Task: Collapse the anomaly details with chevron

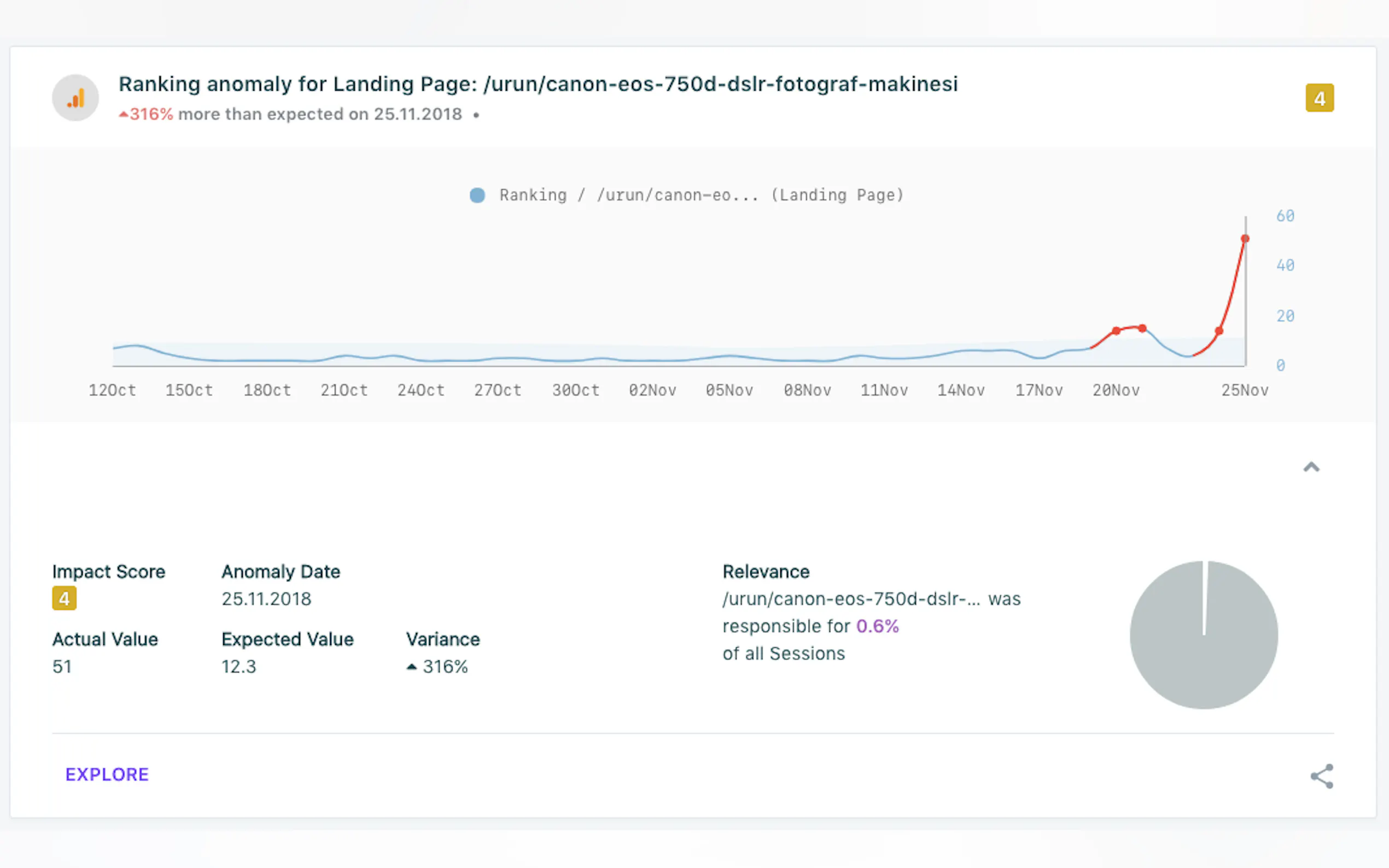Action: point(1311,467)
